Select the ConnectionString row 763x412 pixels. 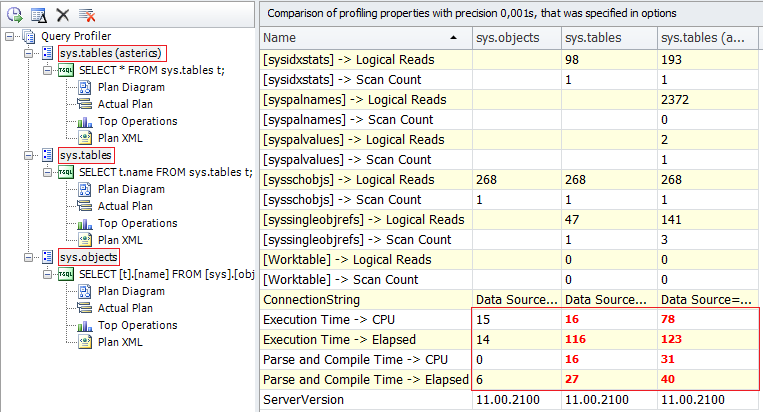click(364, 299)
